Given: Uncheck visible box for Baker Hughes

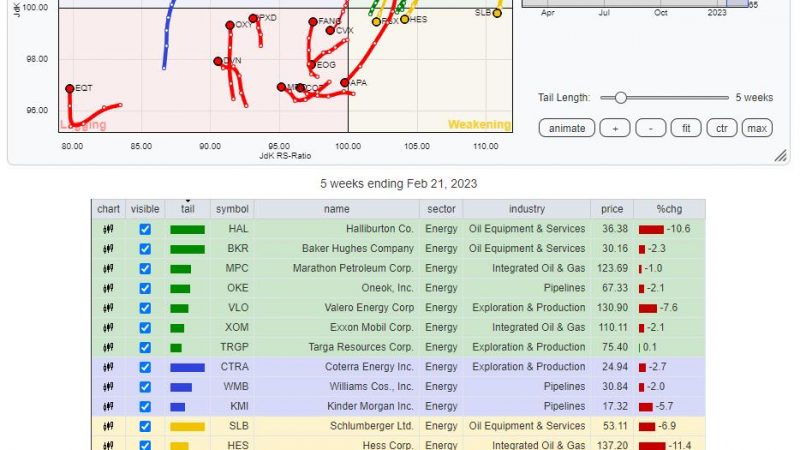Looking at the screenshot, I should point(145,249).
